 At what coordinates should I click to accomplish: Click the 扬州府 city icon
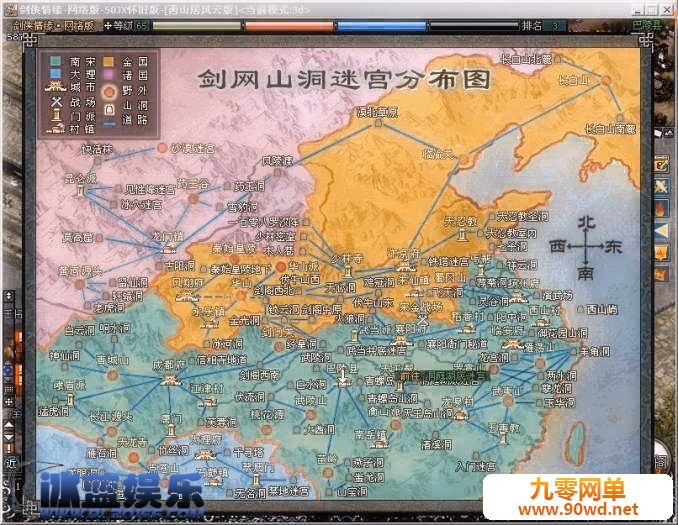[517, 298]
